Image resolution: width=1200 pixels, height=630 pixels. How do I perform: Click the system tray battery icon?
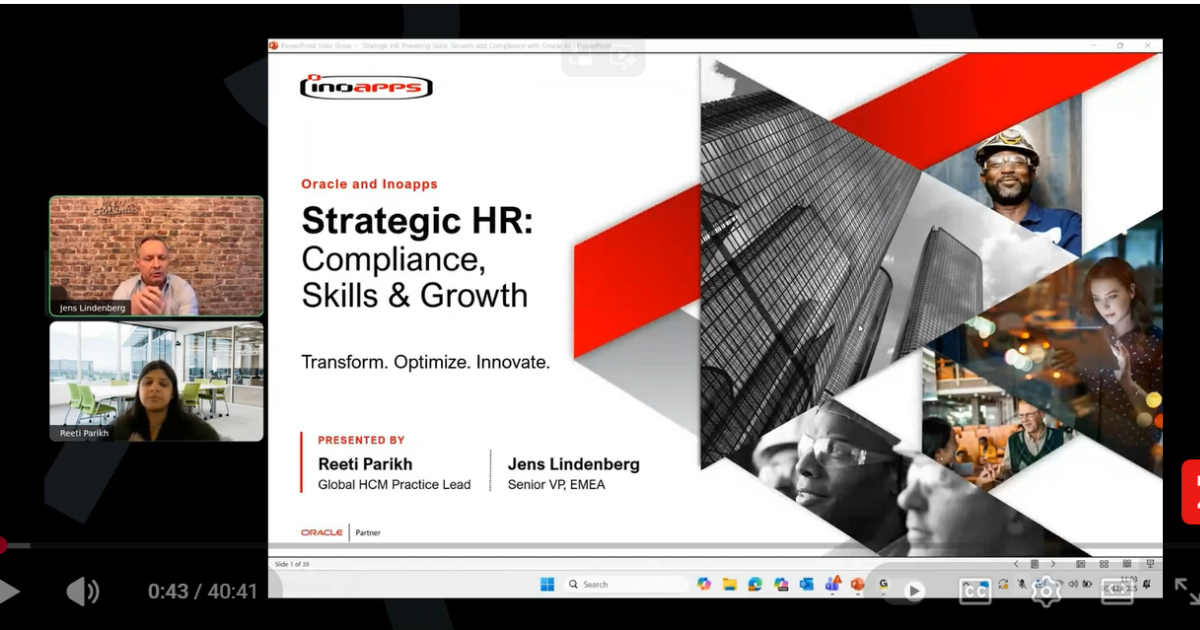1087,584
